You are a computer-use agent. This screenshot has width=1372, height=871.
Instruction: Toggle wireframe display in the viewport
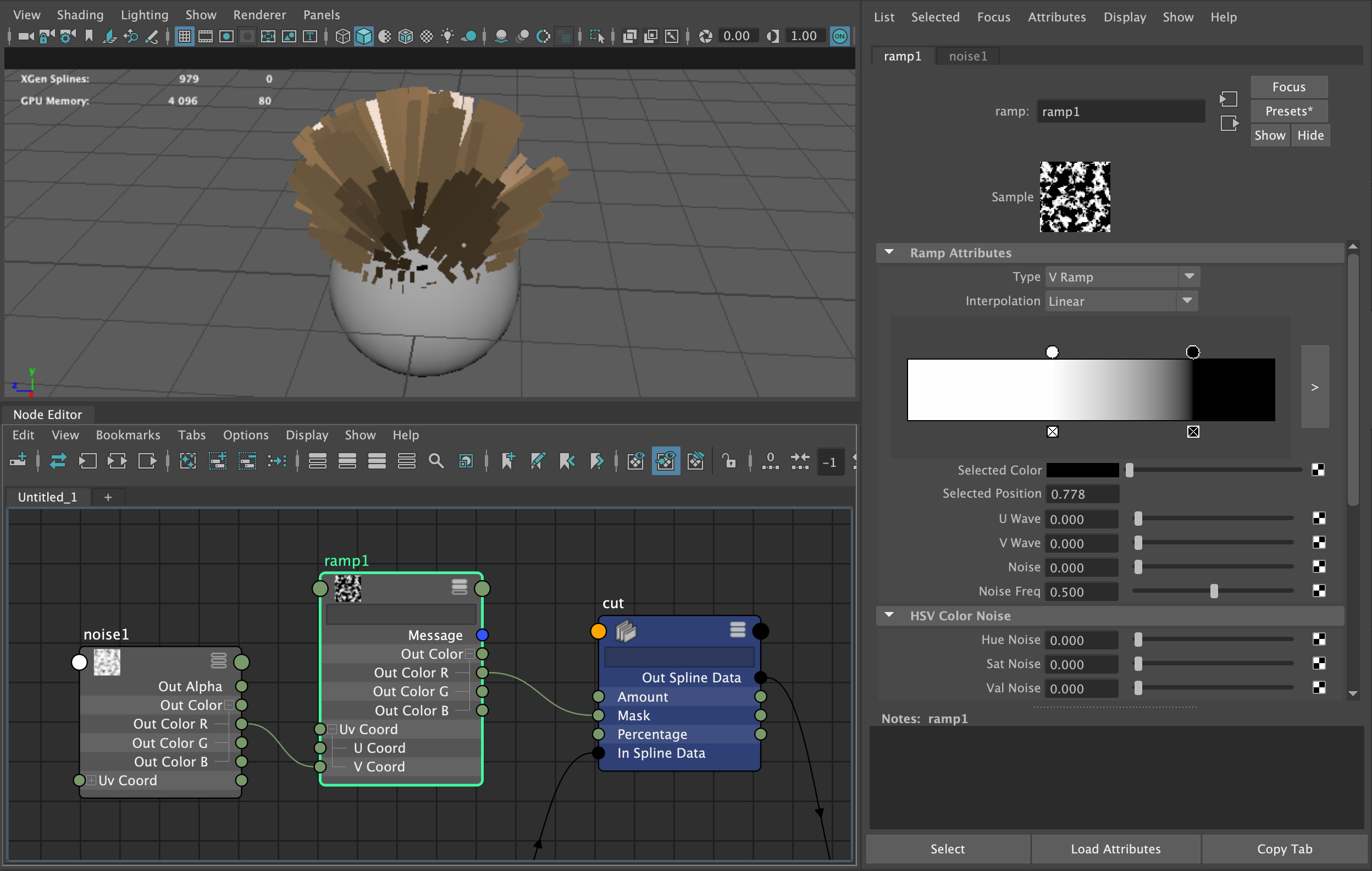[x=343, y=36]
